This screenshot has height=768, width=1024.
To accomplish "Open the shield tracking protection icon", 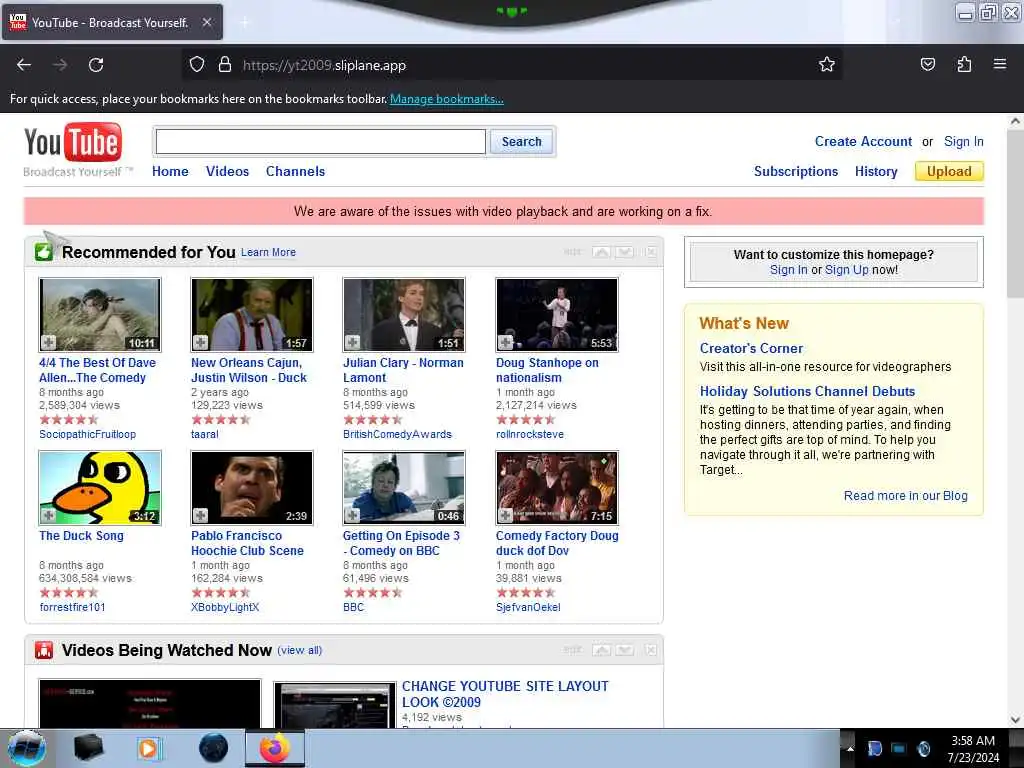I will point(197,65).
